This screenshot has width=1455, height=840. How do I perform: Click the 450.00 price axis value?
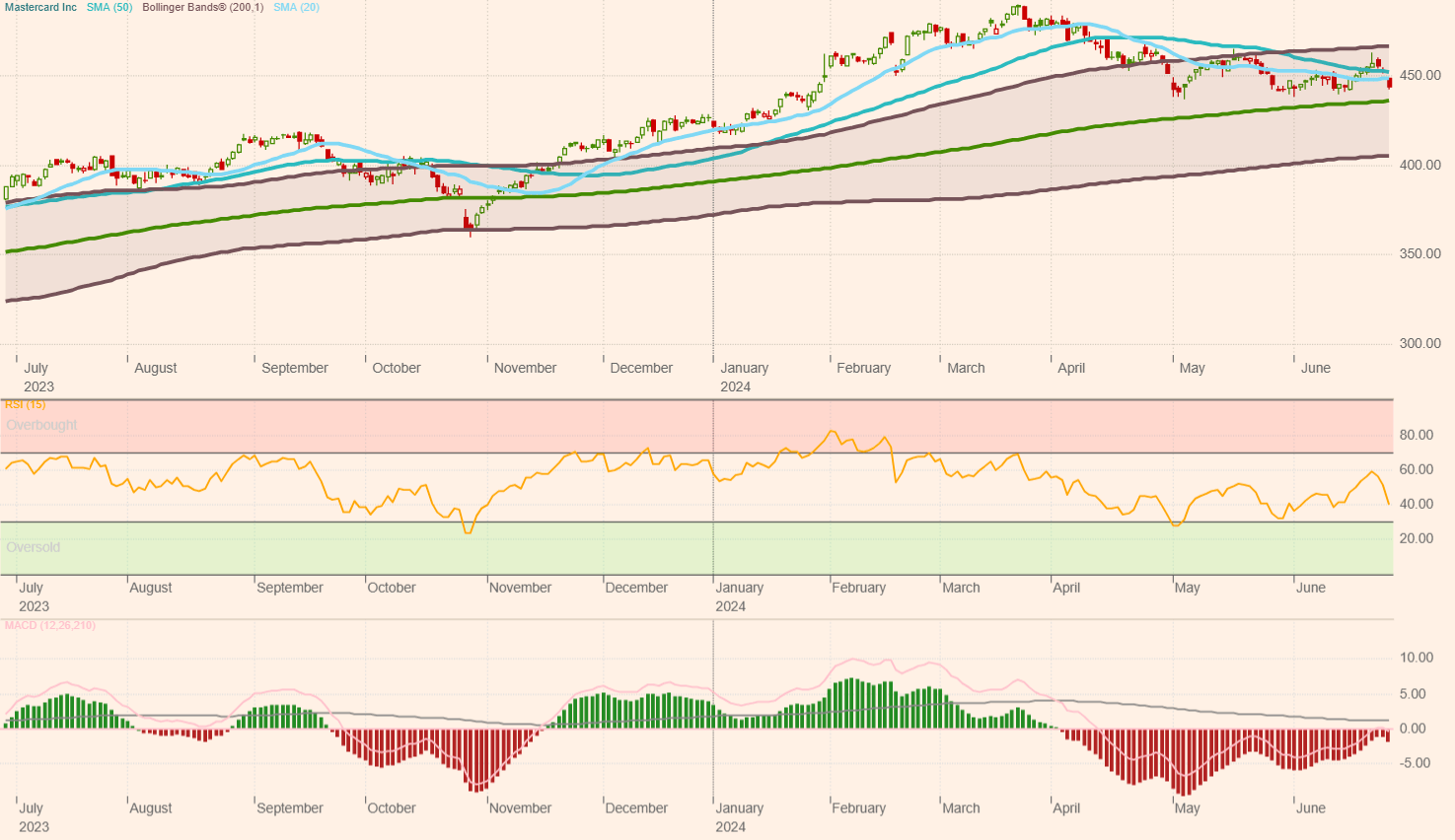click(1420, 75)
